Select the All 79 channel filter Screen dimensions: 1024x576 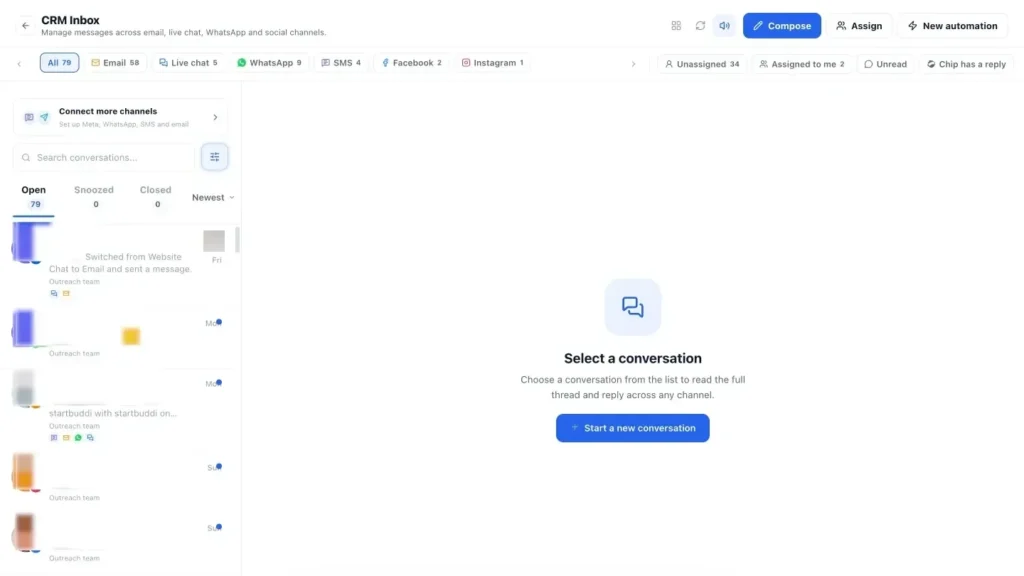59,63
